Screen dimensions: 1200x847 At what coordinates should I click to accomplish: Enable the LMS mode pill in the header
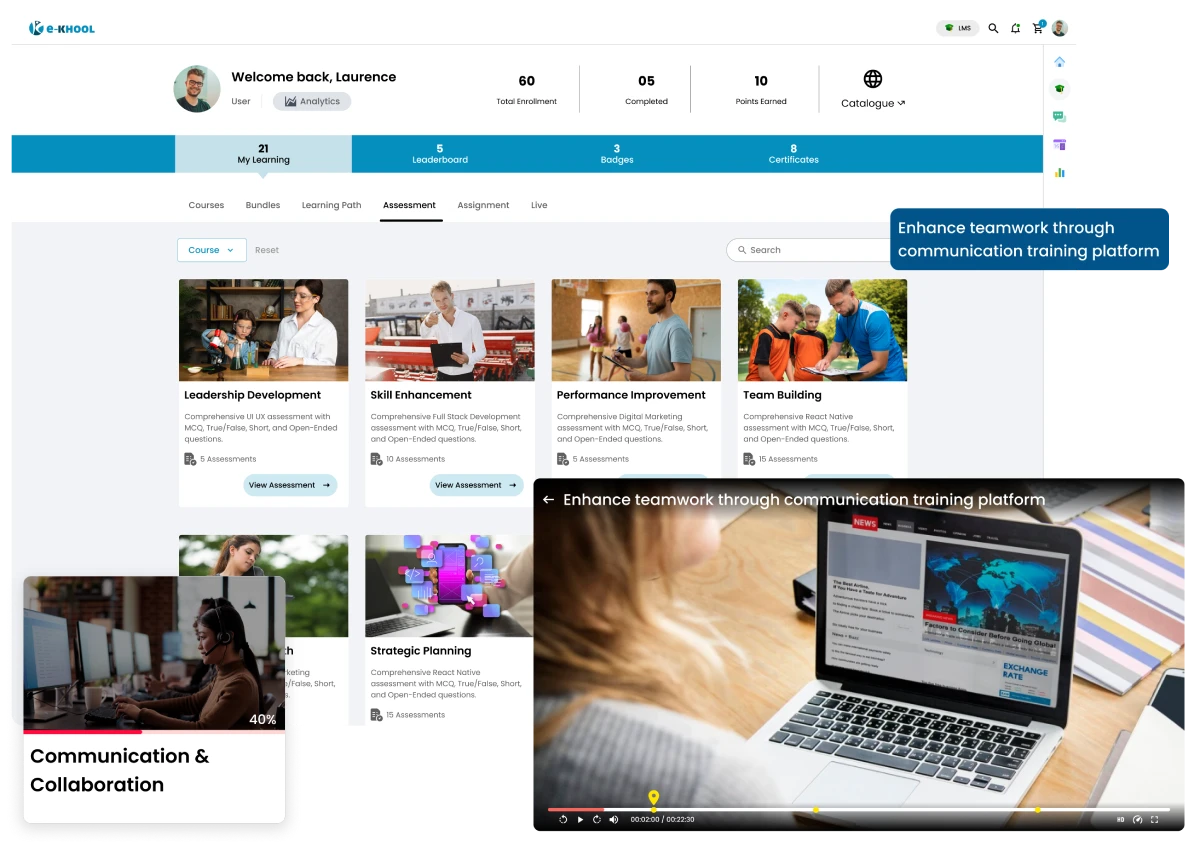pyautogui.click(x=956, y=28)
